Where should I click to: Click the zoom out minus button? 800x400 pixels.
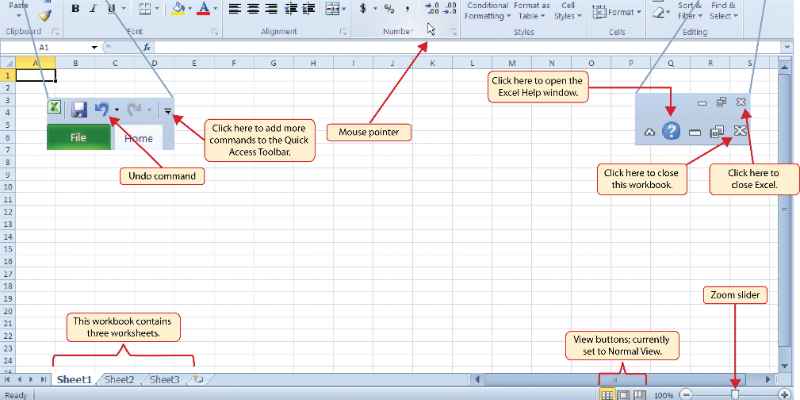687,394
